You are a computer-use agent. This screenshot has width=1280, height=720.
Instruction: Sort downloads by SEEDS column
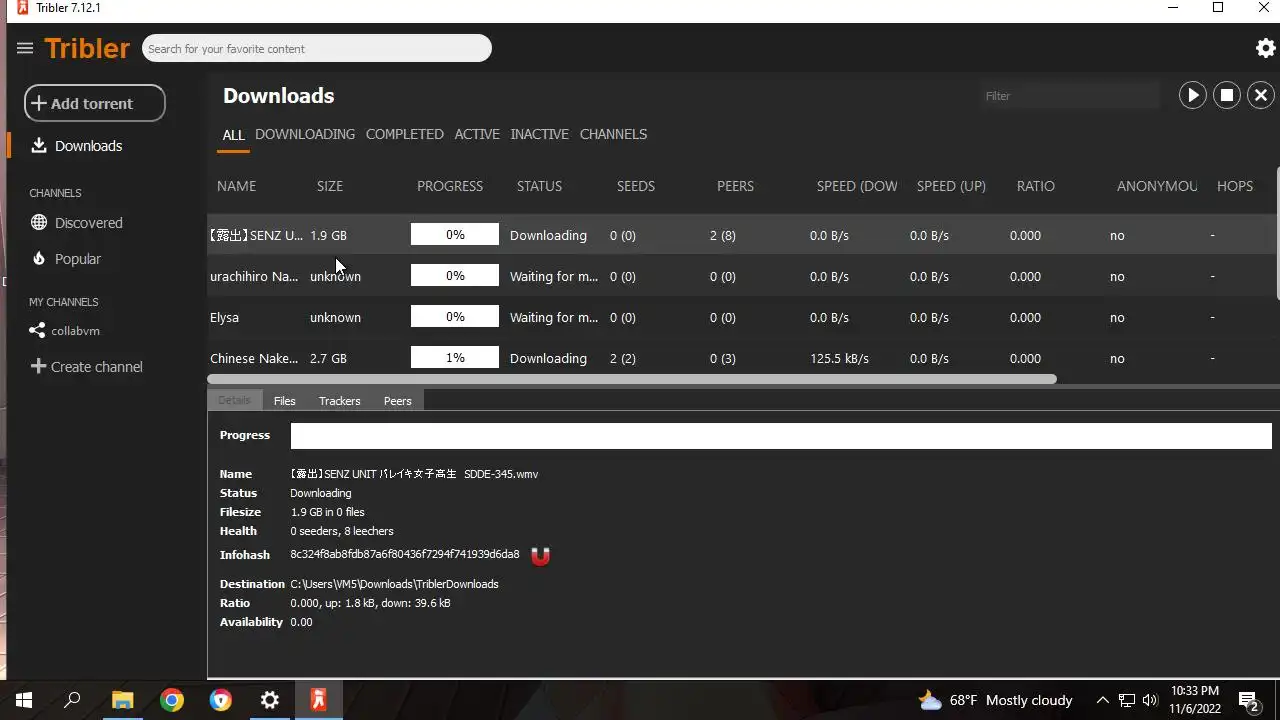click(636, 186)
